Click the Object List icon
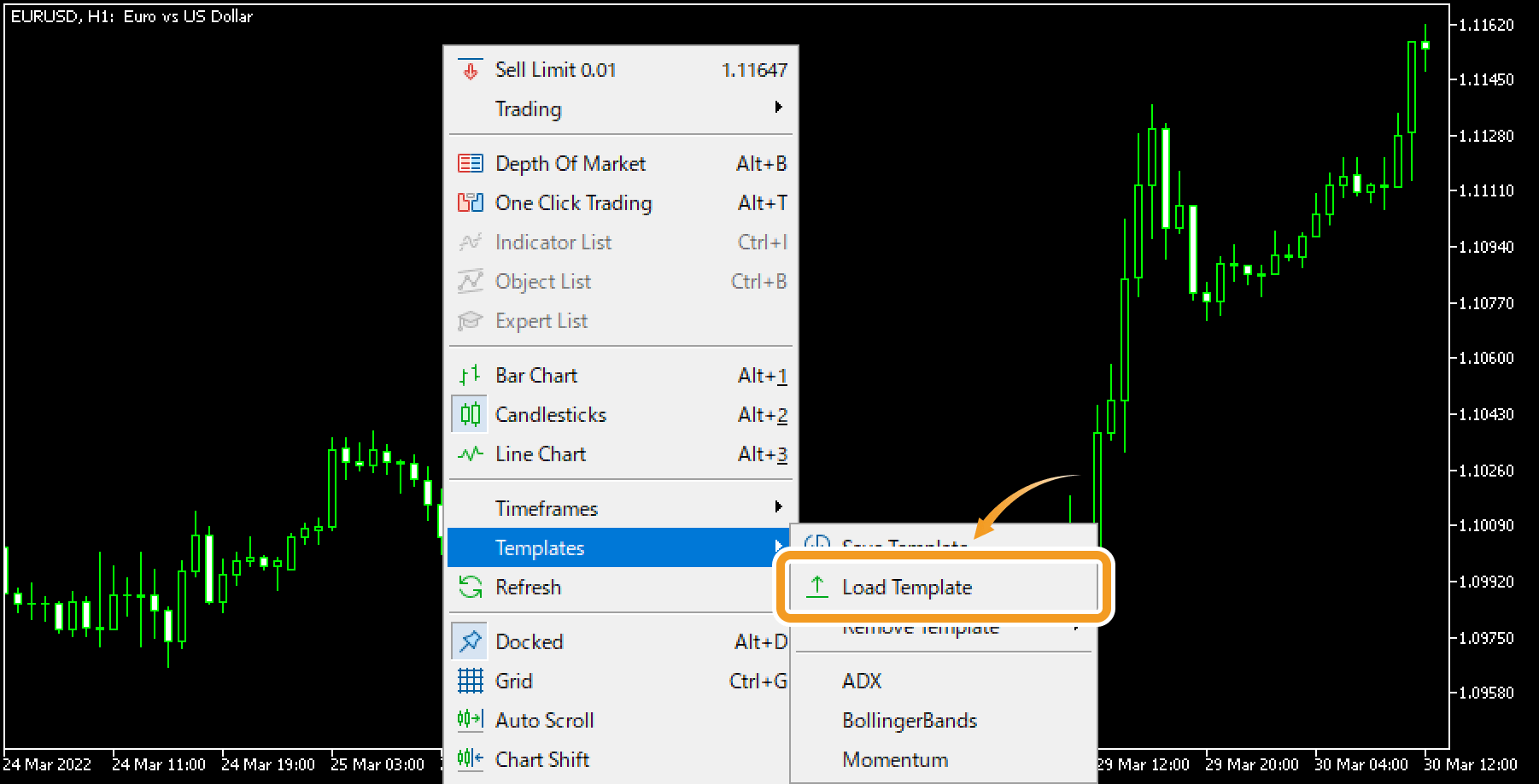 [470, 281]
